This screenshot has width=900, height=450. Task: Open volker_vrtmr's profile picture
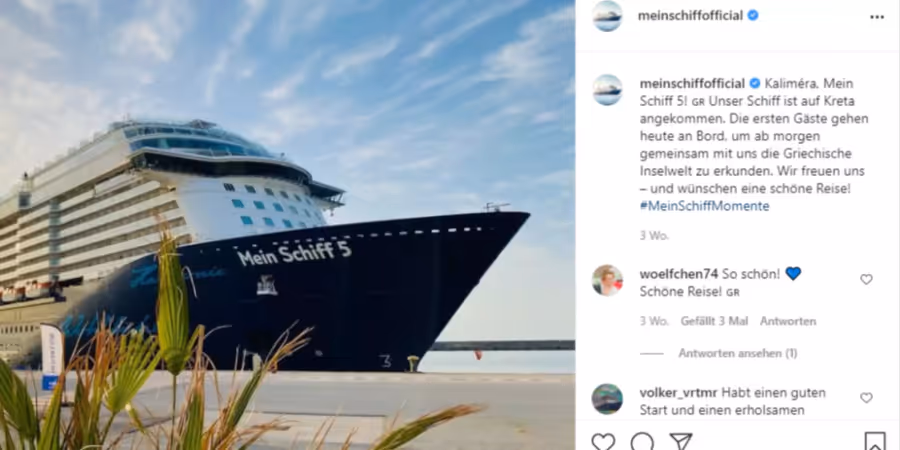(607, 399)
